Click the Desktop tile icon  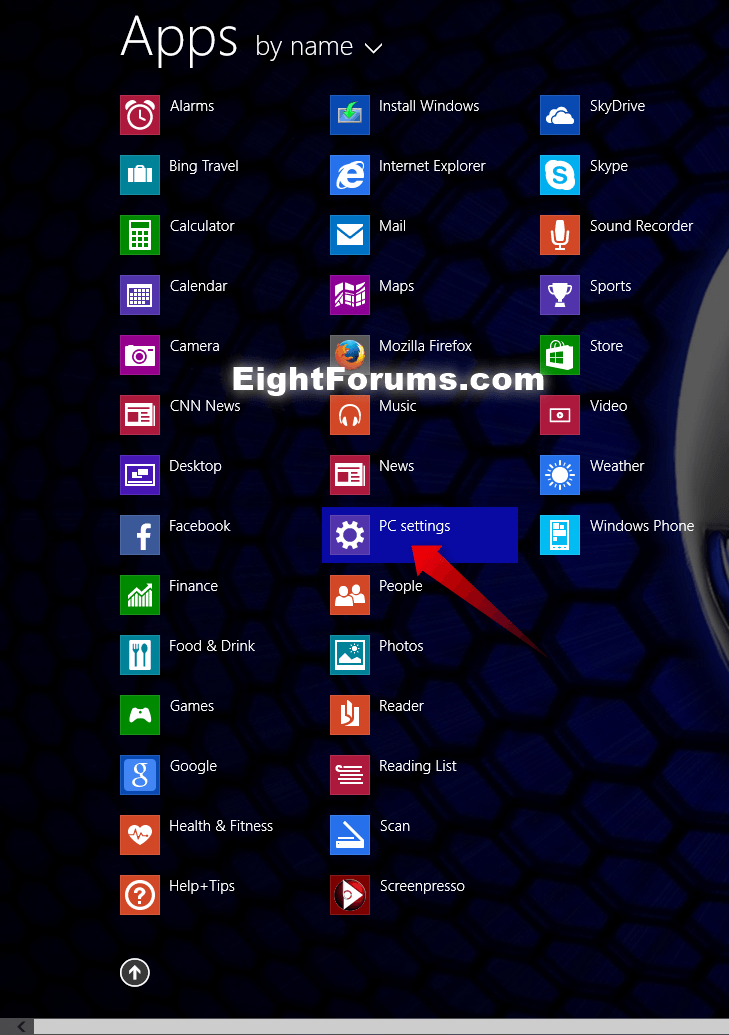[x=139, y=475]
